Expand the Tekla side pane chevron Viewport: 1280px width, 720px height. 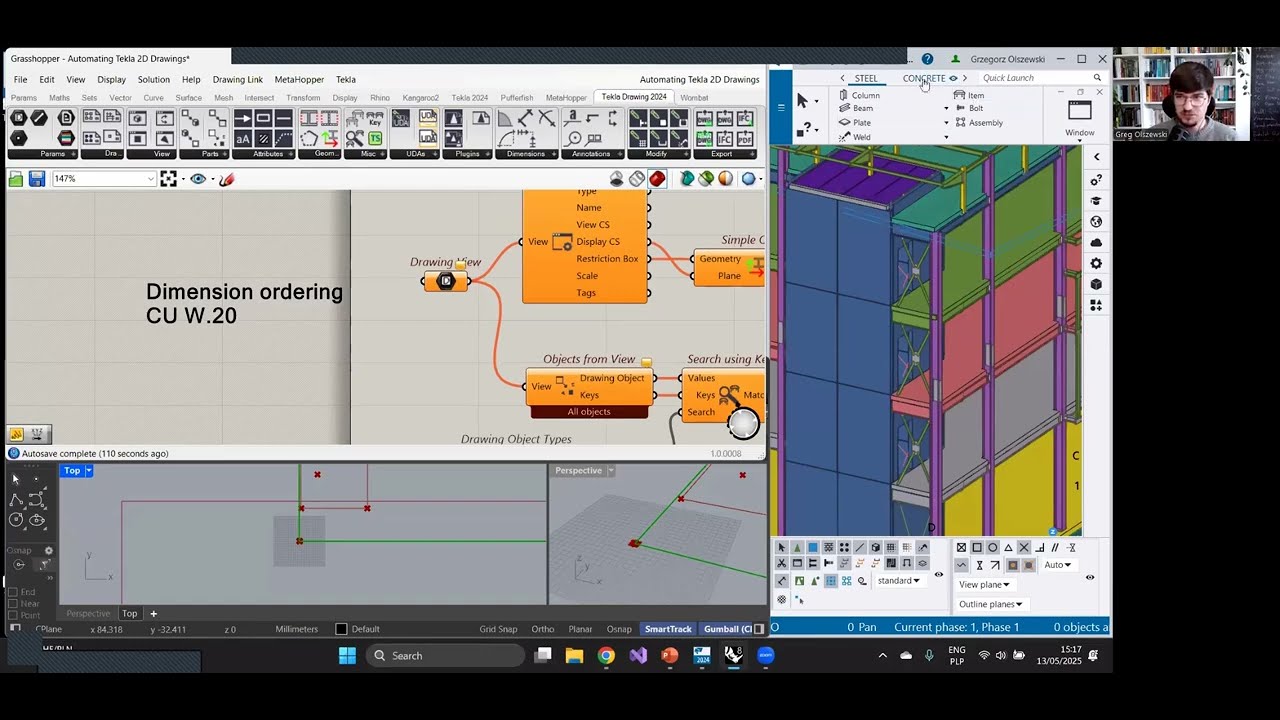1096,157
